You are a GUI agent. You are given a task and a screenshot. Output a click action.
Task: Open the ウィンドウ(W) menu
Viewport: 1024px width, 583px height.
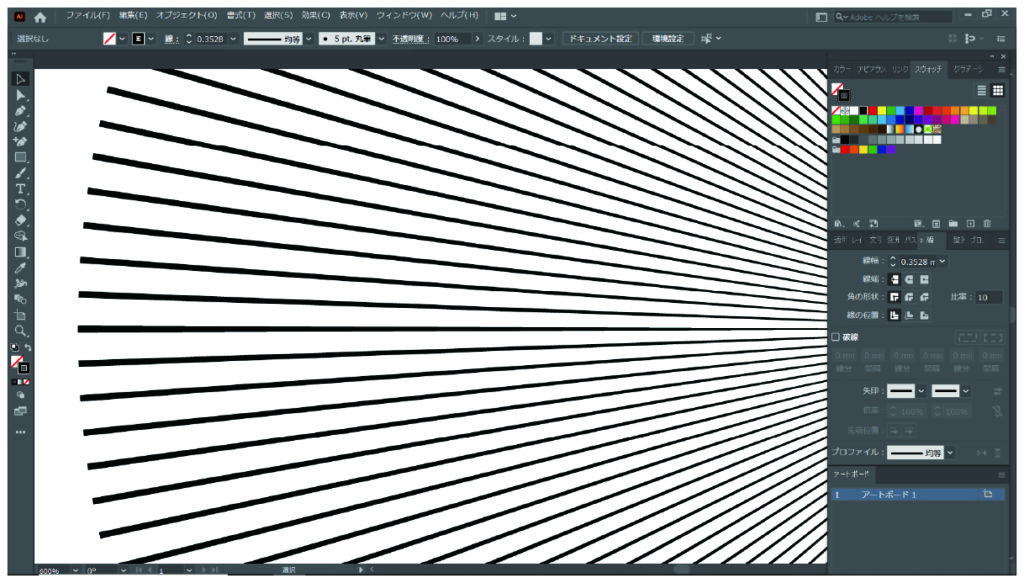point(404,15)
